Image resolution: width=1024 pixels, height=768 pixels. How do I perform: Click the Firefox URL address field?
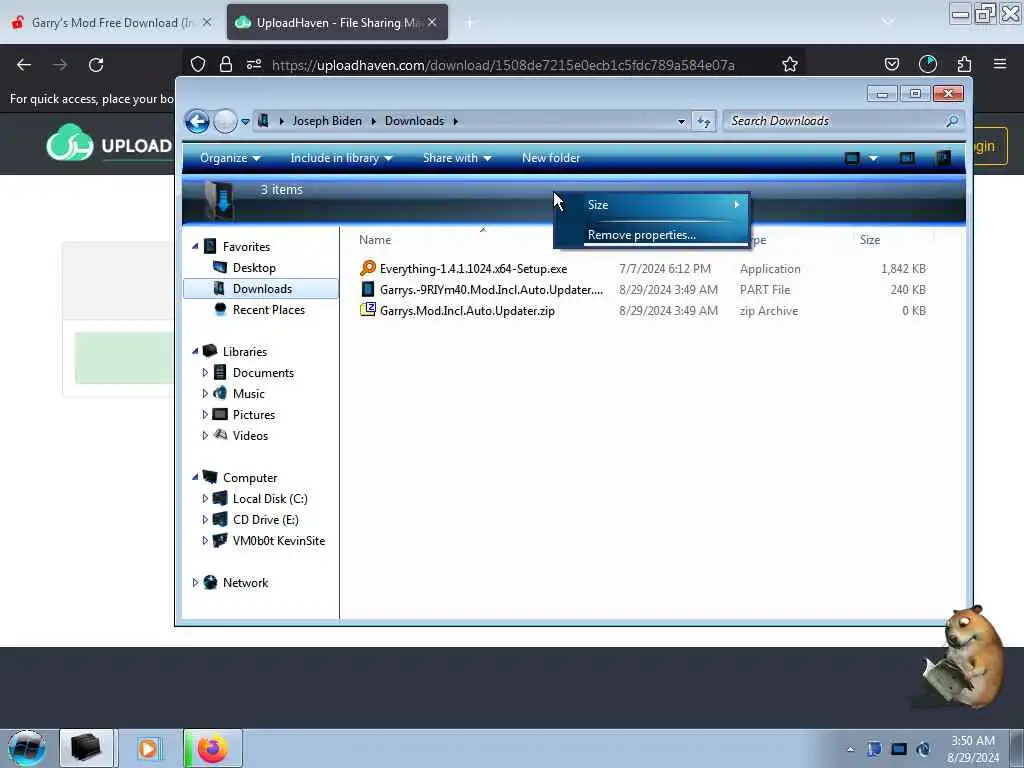point(503,65)
